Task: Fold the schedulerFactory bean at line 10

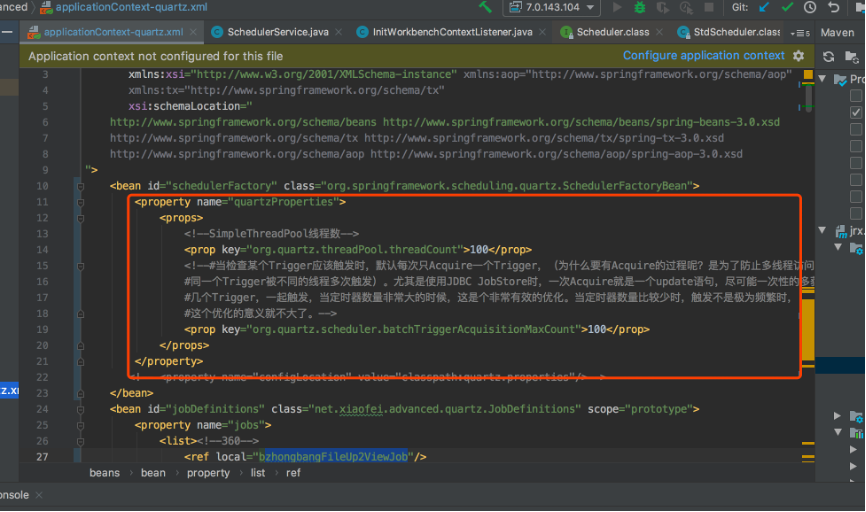Action: click(81, 187)
